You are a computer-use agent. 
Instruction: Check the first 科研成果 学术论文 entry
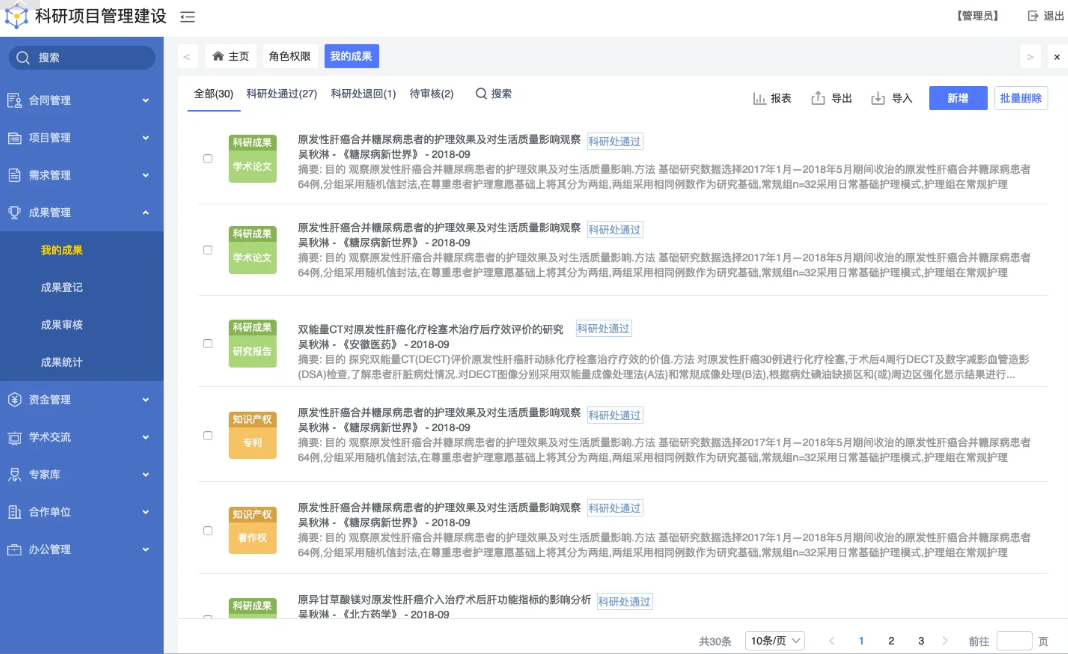tap(208, 159)
